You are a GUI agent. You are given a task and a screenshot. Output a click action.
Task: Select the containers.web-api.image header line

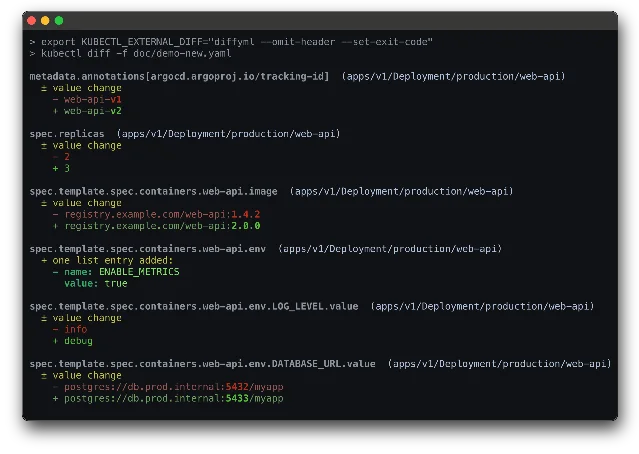(x=271, y=191)
